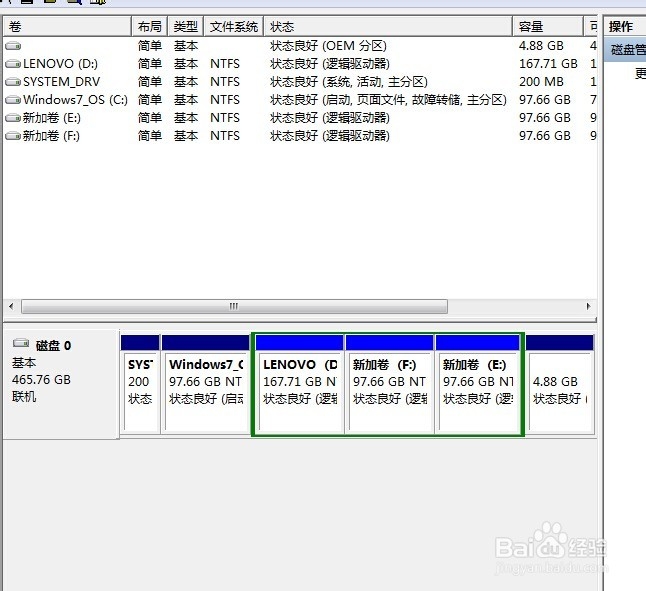Click the 465.76 GB disk size text
This screenshot has height=591, width=646.
point(41,380)
